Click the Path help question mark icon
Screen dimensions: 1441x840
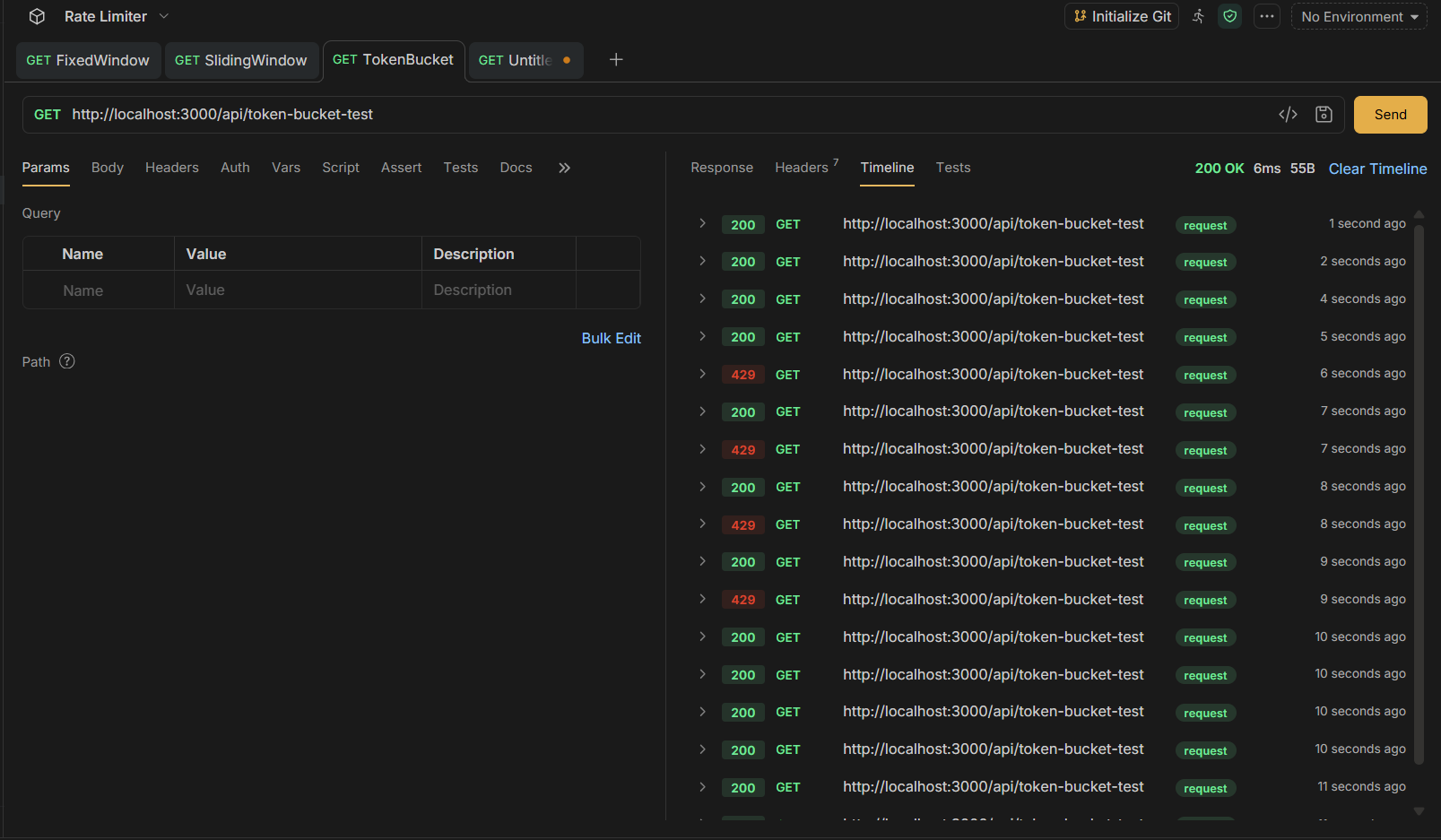tap(67, 361)
